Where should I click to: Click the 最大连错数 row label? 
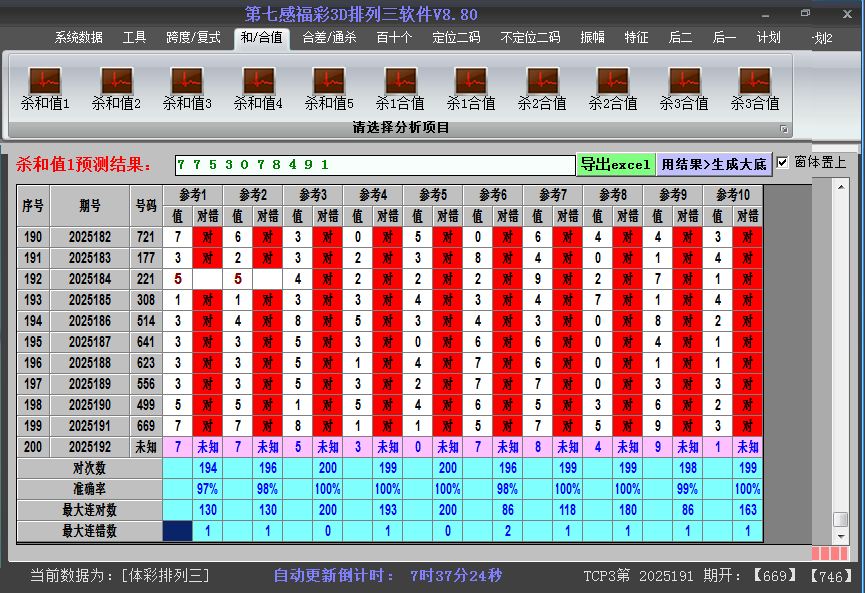[89, 531]
